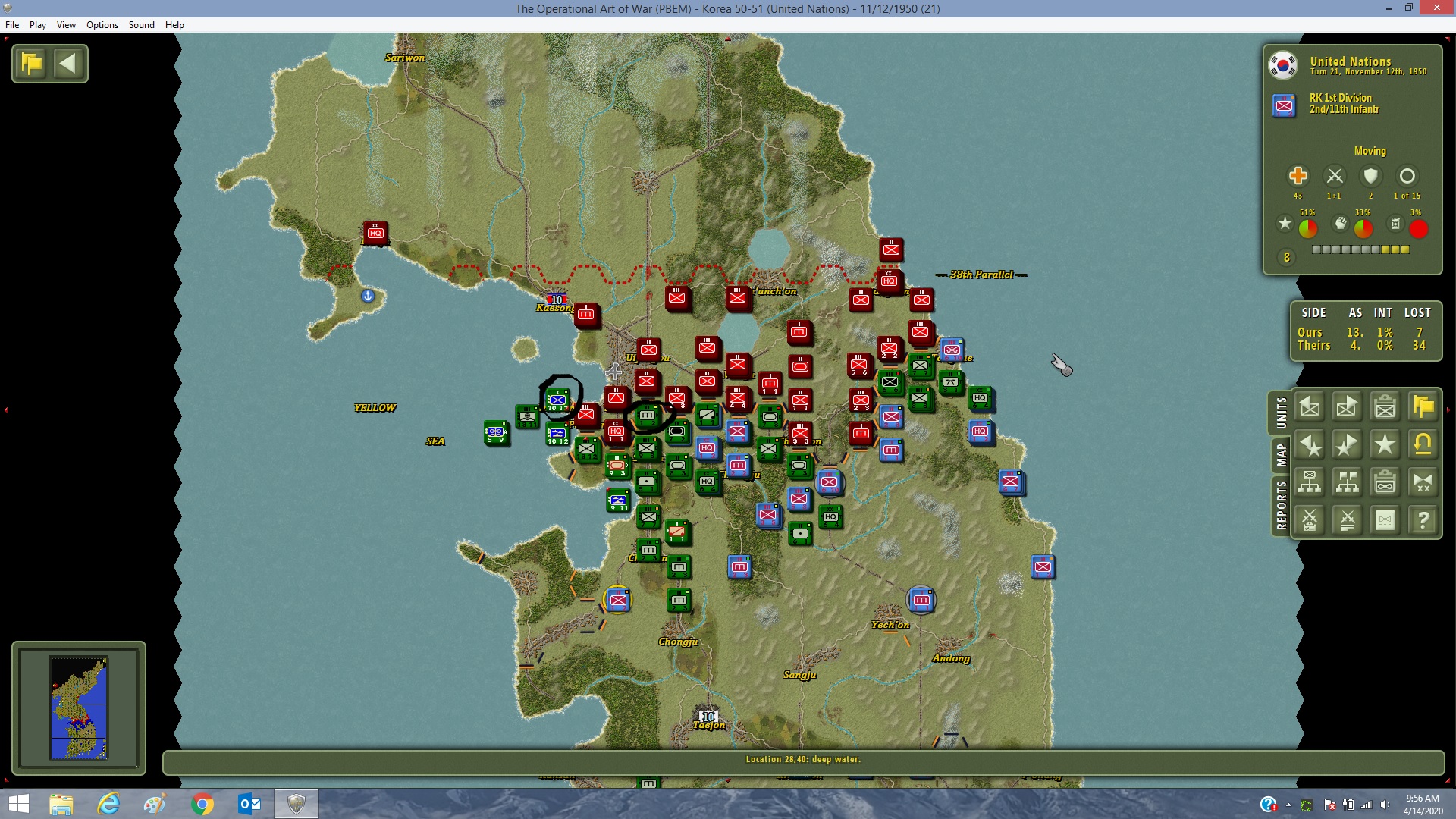Click 'RK 1st Division' unit name text
Image resolution: width=1456 pixels, height=819 pixels.
(1341, 98)
